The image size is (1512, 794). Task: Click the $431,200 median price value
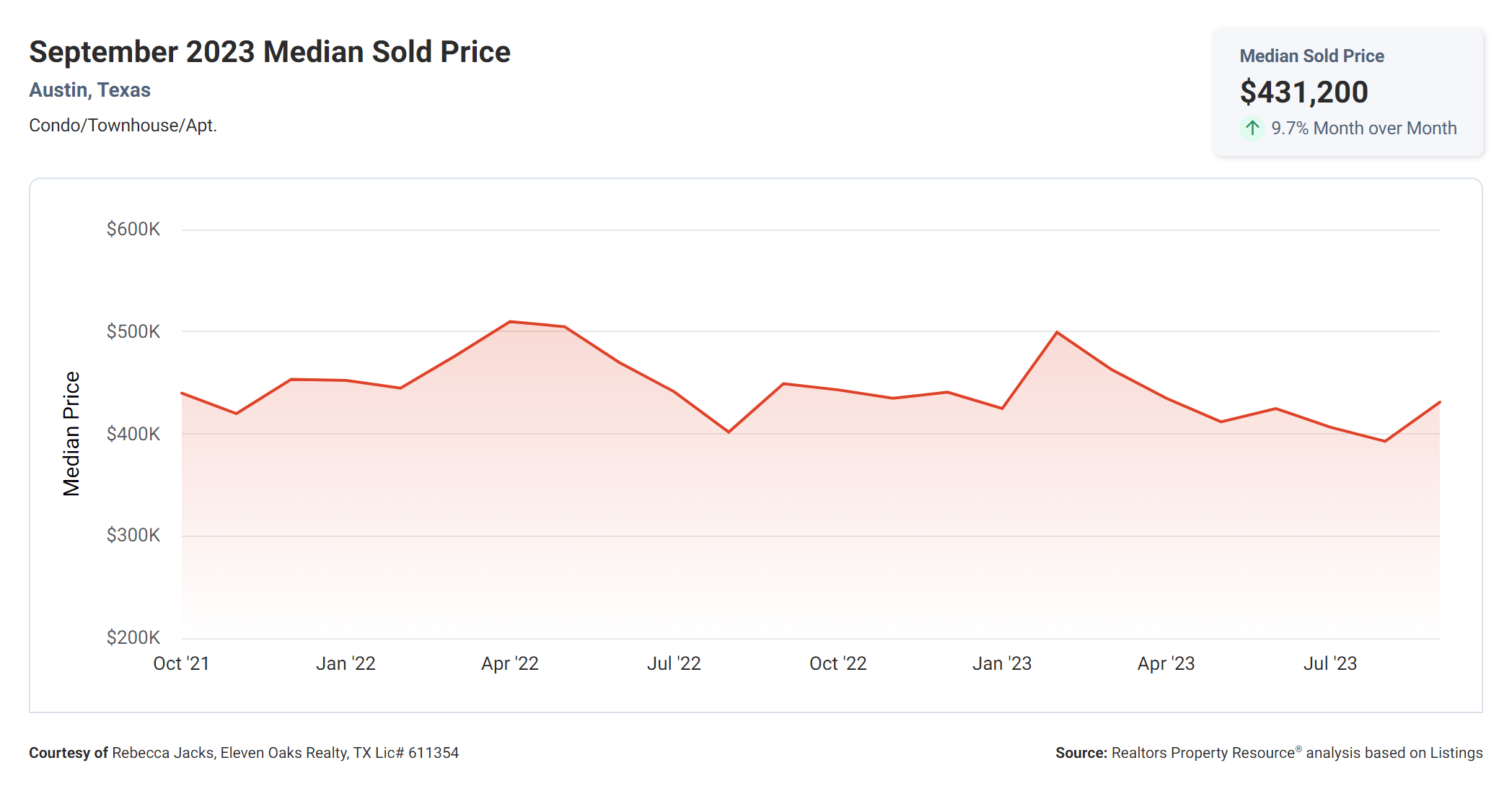pos(1304,92)
